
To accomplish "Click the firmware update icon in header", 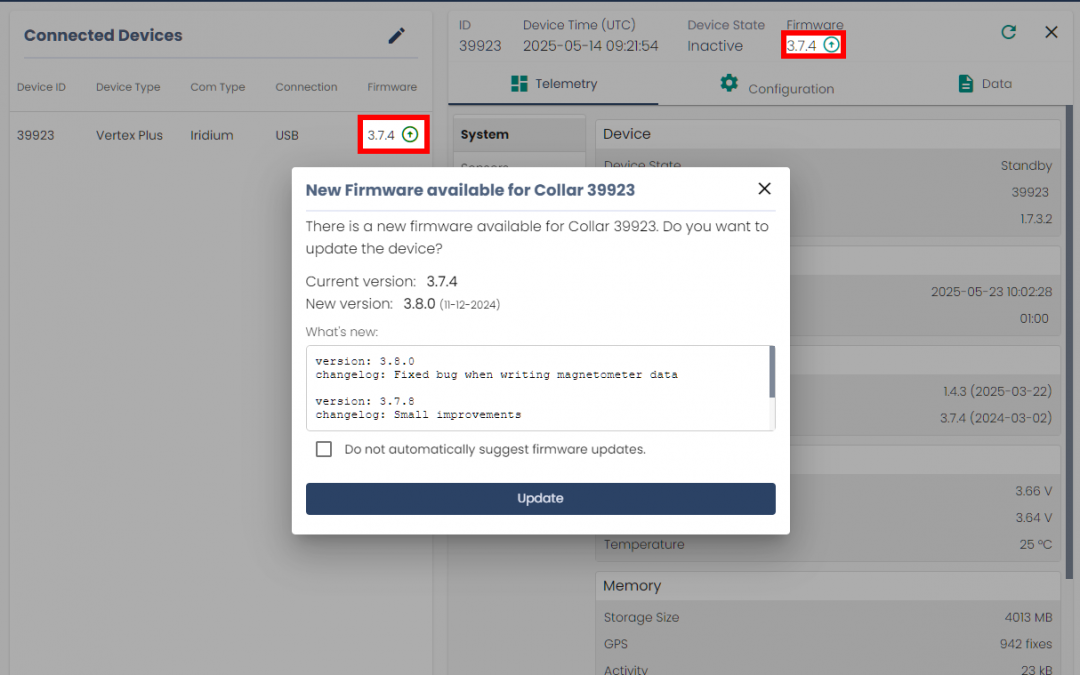I will pos(831,45).
